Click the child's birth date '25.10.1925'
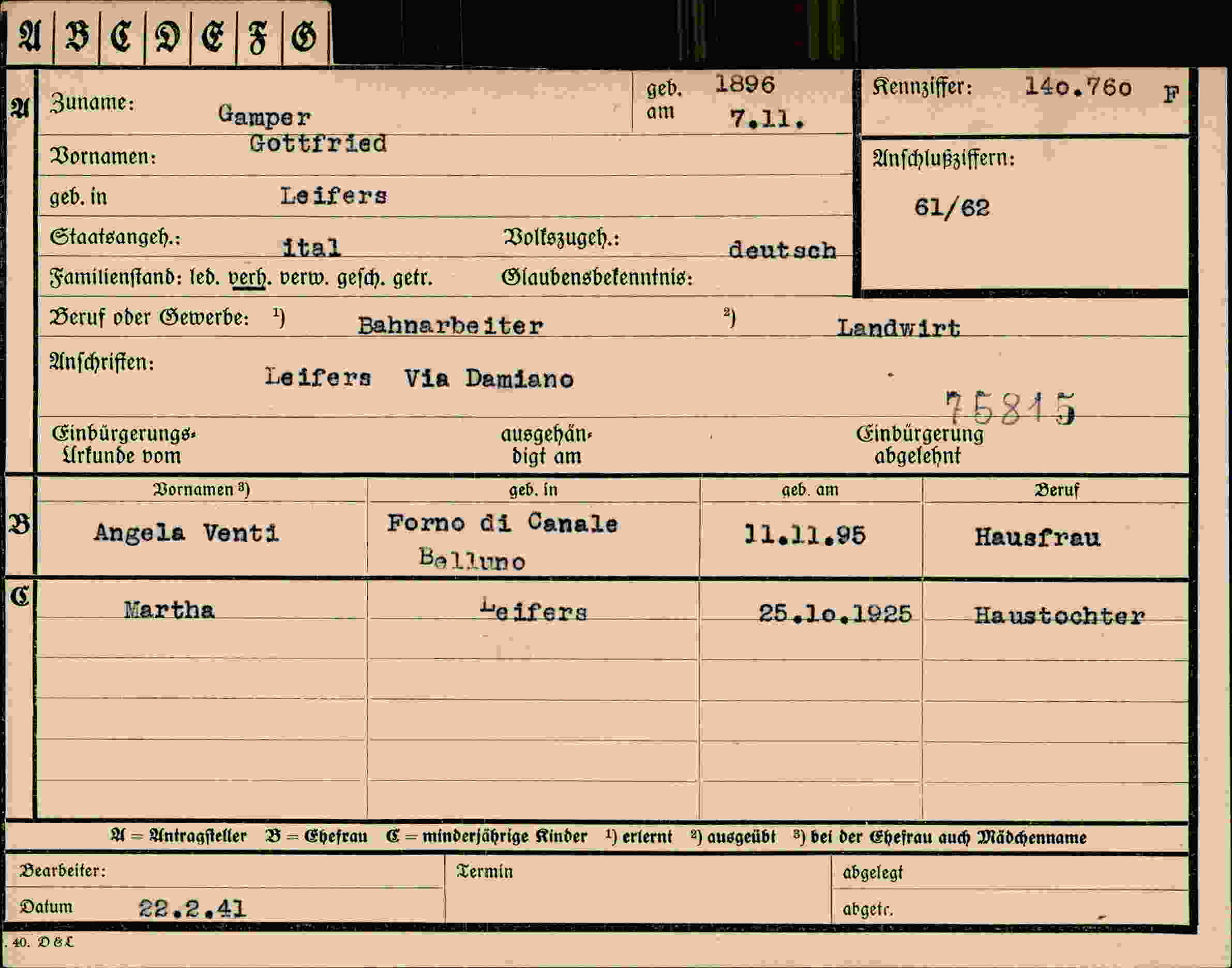The image size is (1232, 968). (x=835, y=613)
